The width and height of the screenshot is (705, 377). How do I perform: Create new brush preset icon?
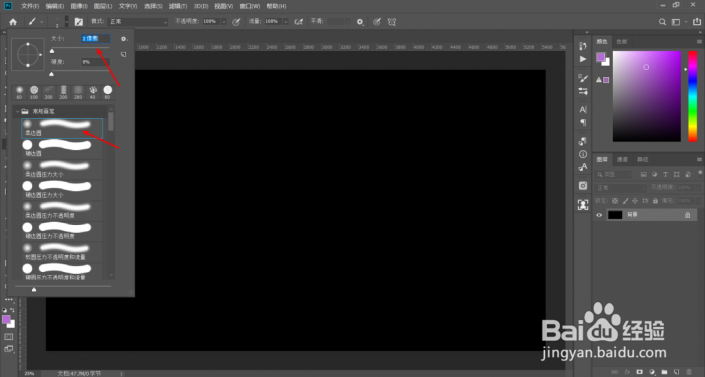[123, 54]
